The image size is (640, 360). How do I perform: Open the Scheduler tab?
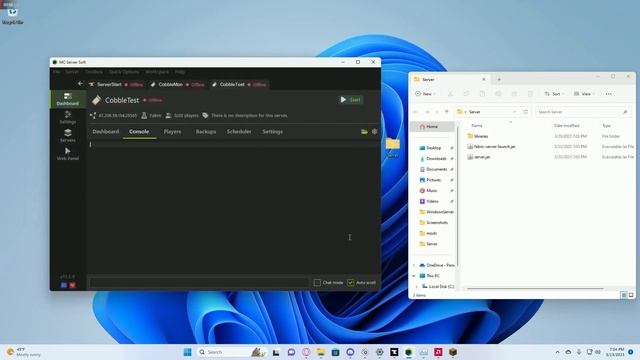[x=239, y=131]
